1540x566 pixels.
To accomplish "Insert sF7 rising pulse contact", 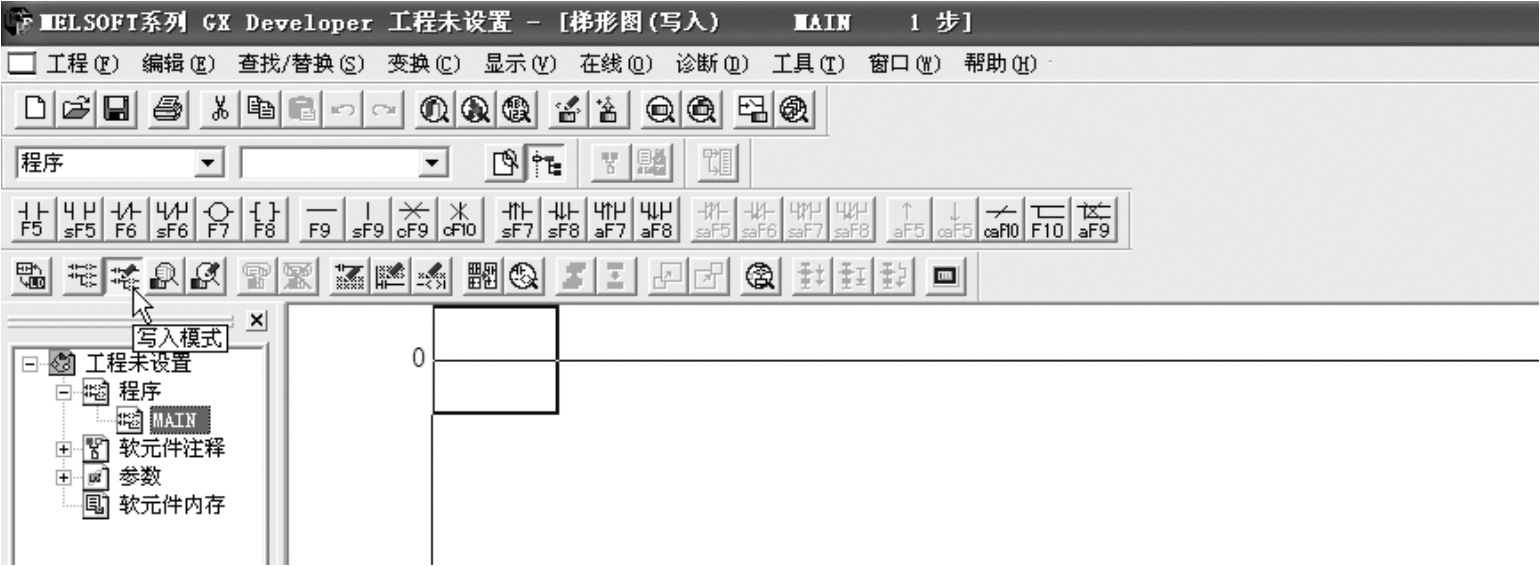I will coord(518,218).
